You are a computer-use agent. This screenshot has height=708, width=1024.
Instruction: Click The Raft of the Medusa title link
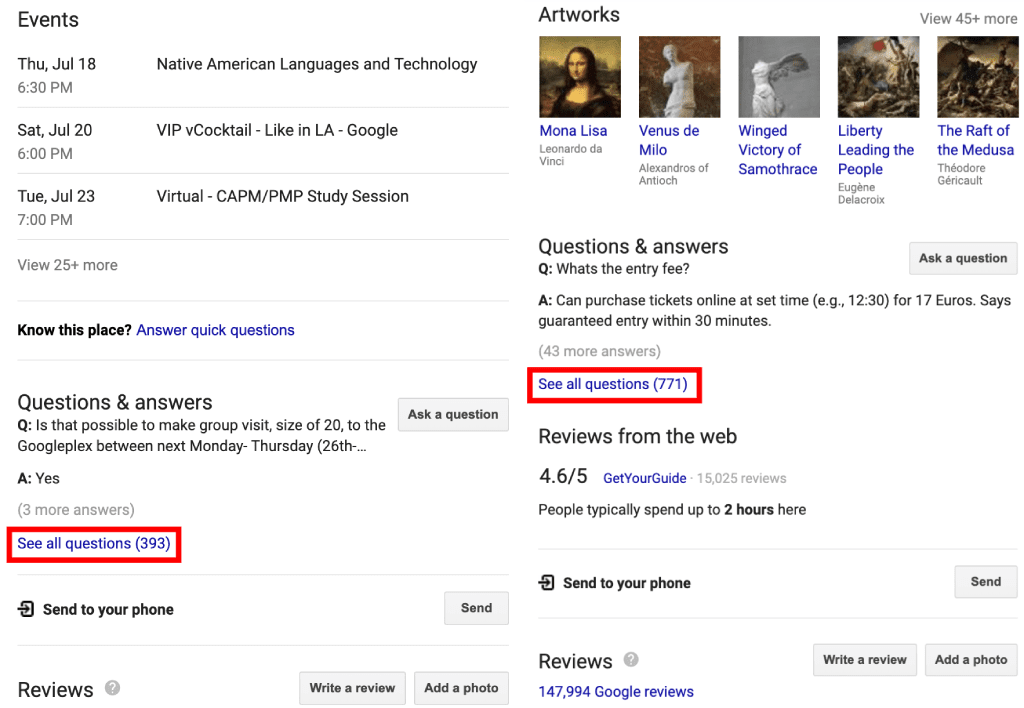(x=976, y=140)
